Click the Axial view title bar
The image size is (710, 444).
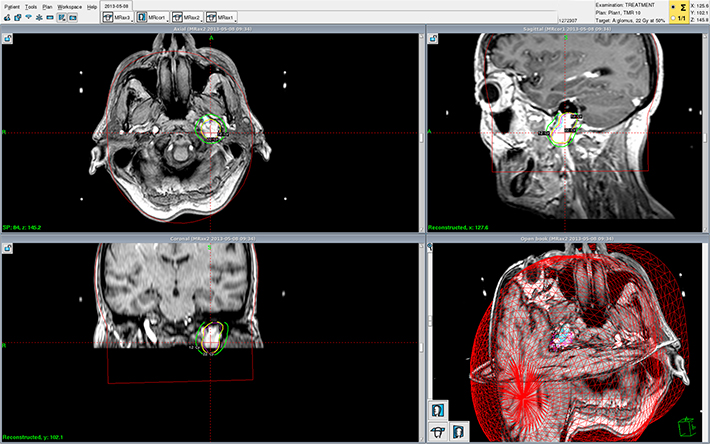[212, 29]
